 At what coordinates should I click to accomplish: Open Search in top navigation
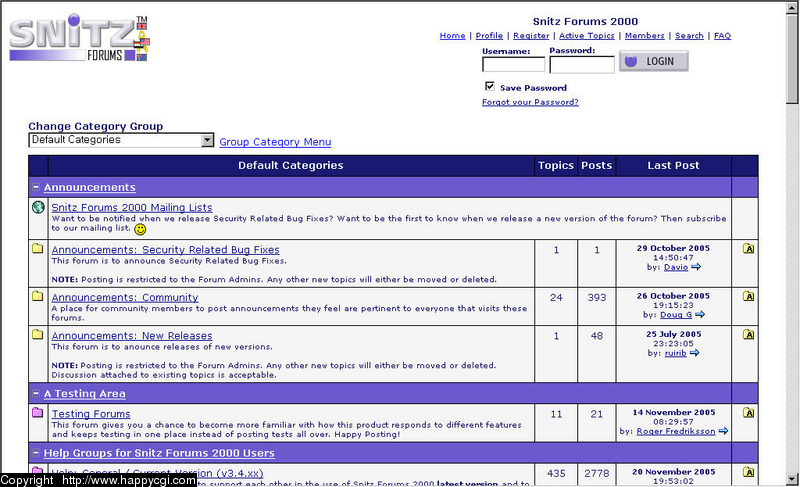pos(689,36)
